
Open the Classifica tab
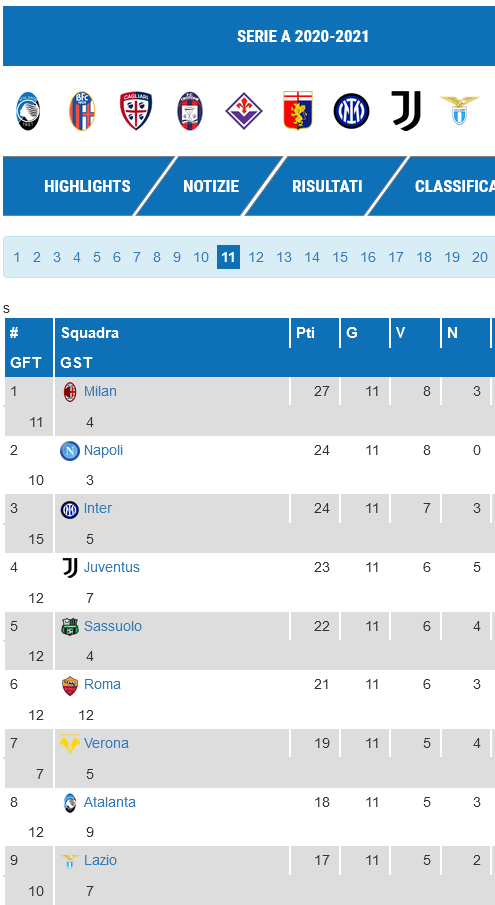point(455,186)
